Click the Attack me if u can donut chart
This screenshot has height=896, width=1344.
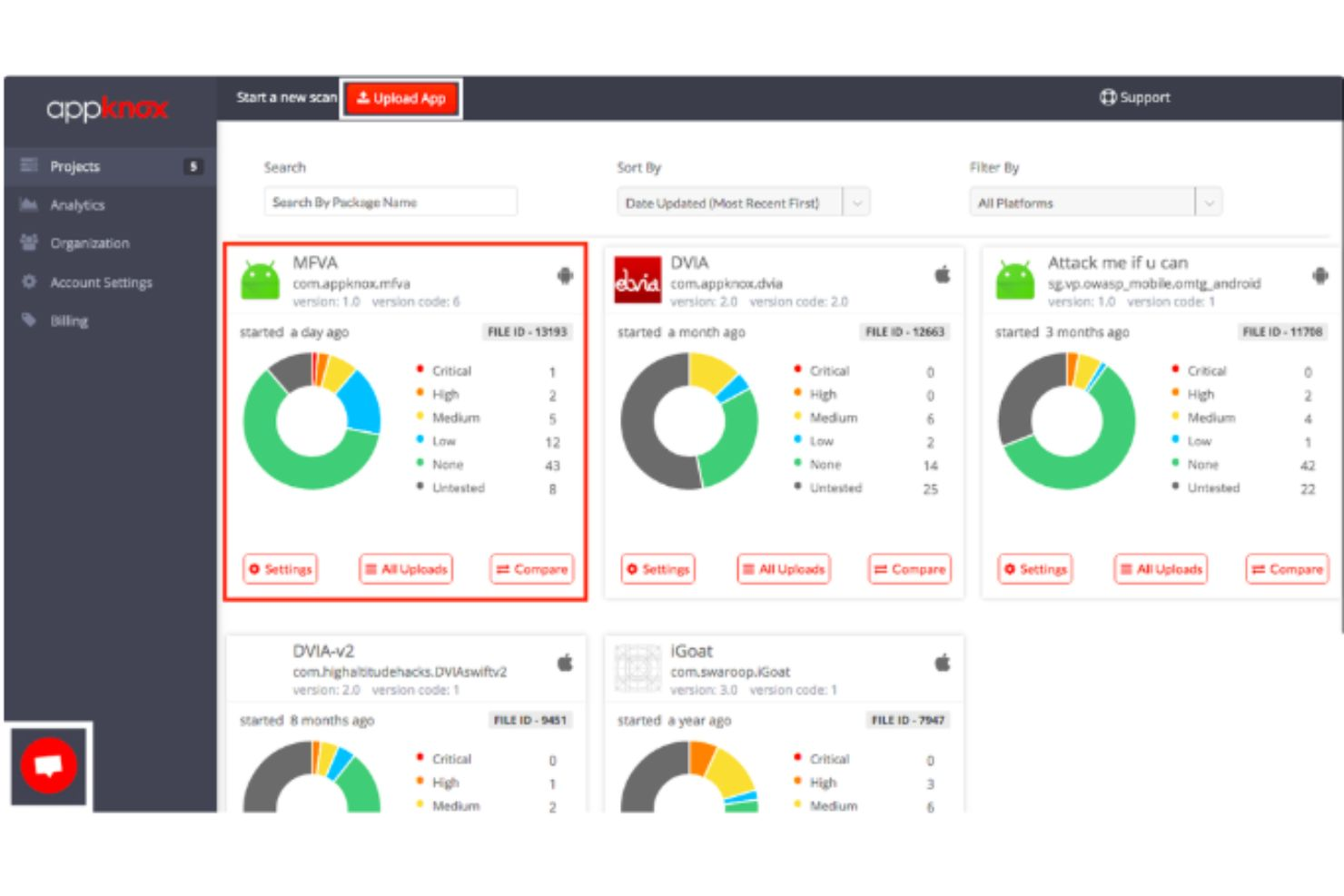pyautogui.click(x=1067, y=421)
